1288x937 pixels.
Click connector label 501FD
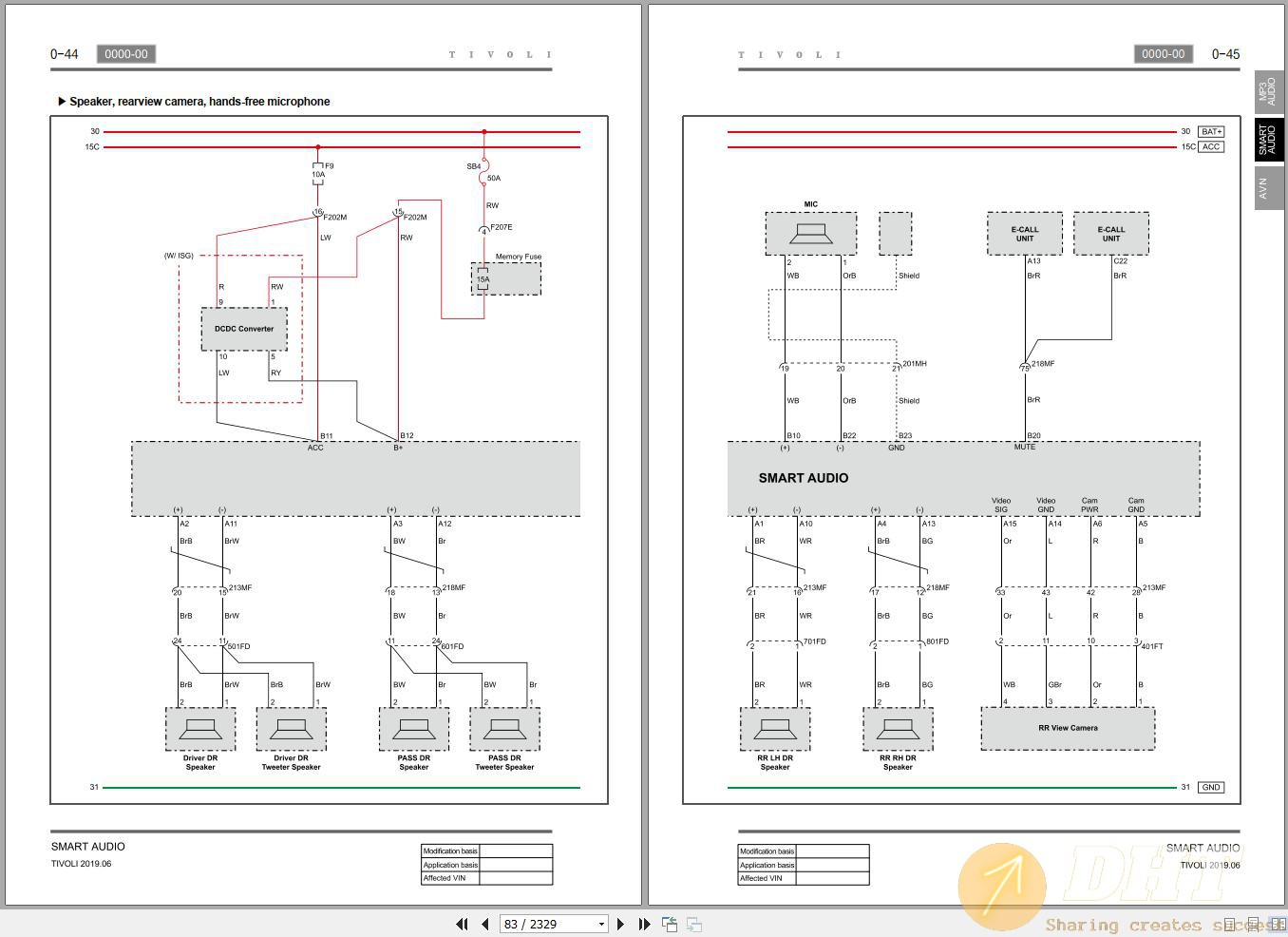[x=239, y=646]
